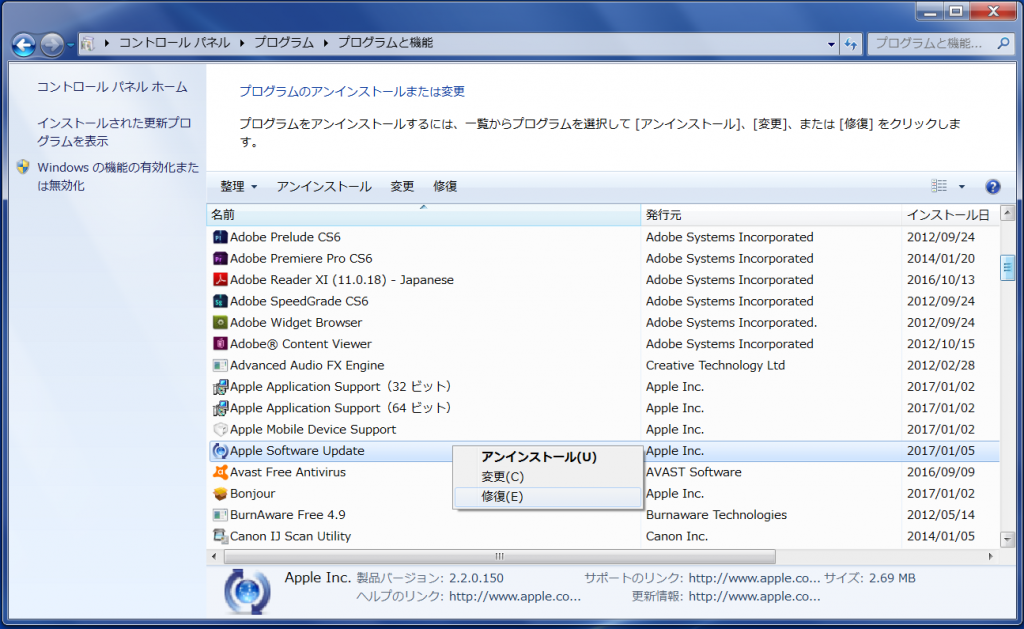Click the search magnifier icon
1024x629 pixels.
coord(1003,43)
